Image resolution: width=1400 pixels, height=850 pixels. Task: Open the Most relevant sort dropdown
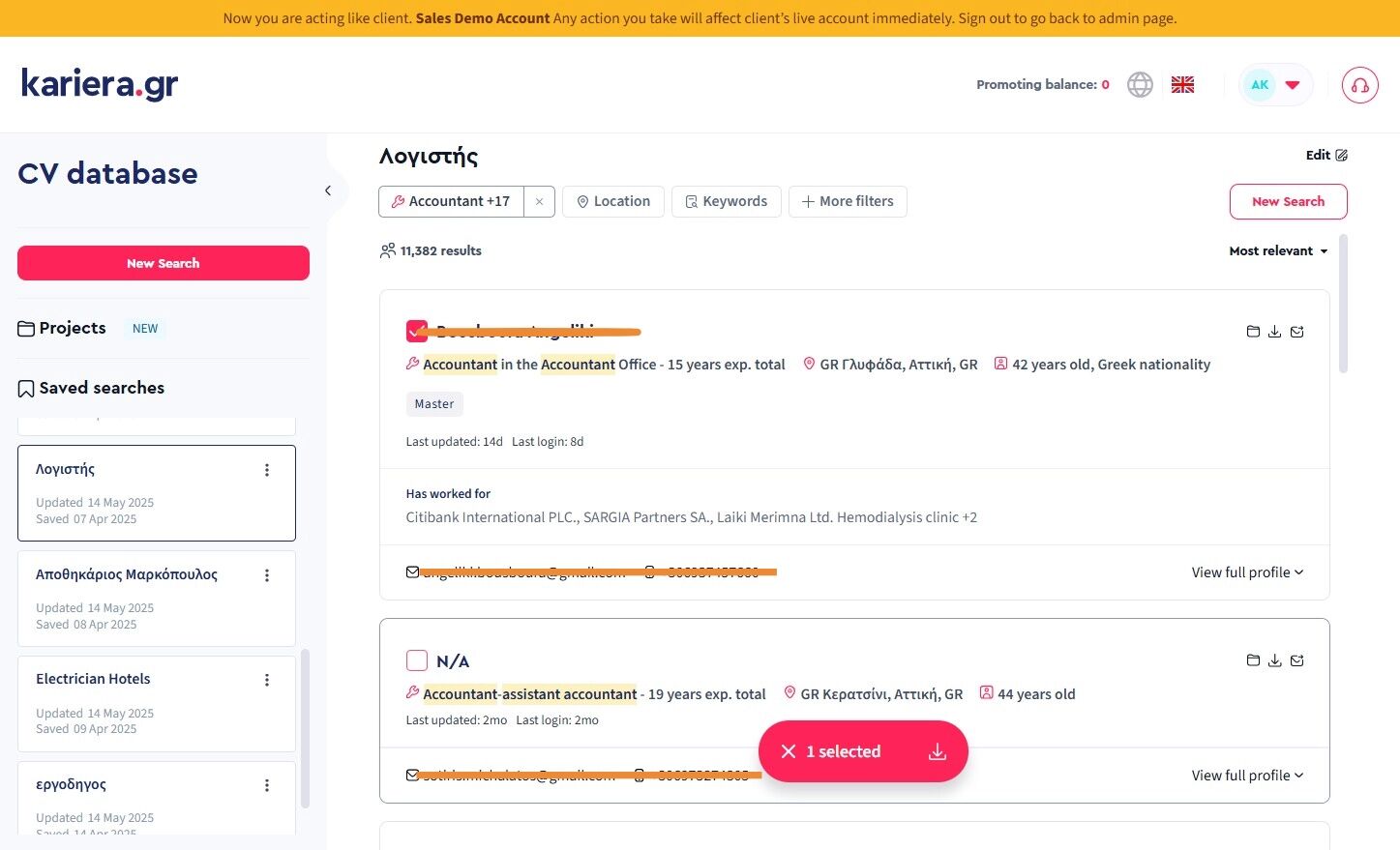[x=1278, y=250]
